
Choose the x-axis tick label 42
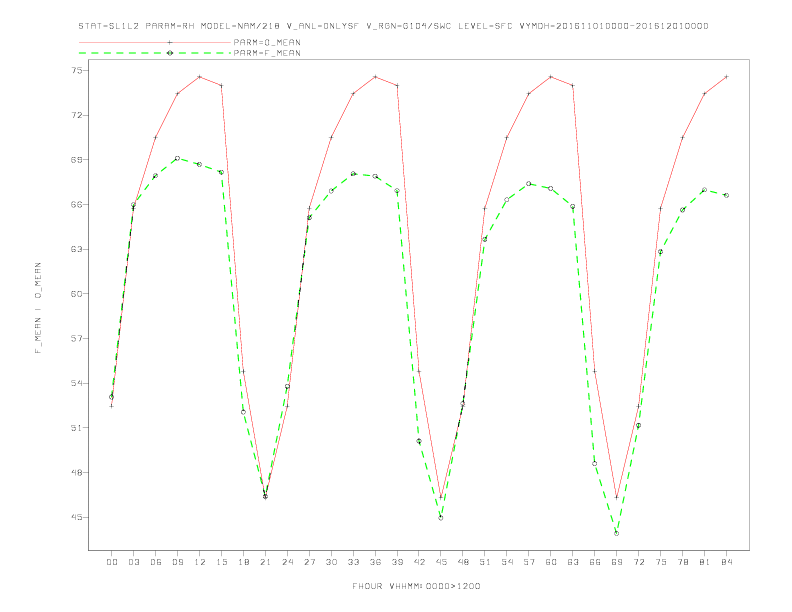(x=419, y=562)
